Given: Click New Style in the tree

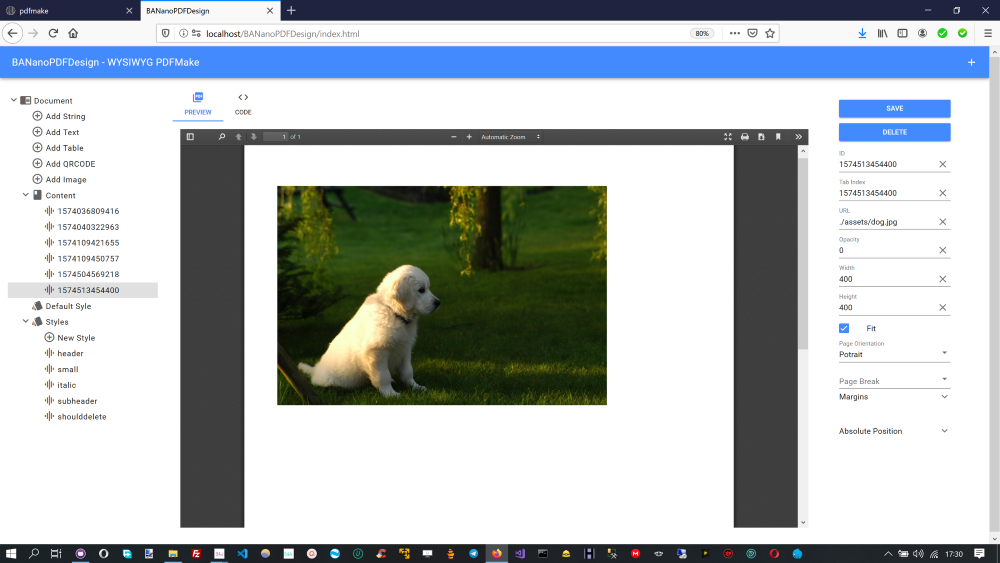Looking at the screenshot, I should (x=76, y=338).
